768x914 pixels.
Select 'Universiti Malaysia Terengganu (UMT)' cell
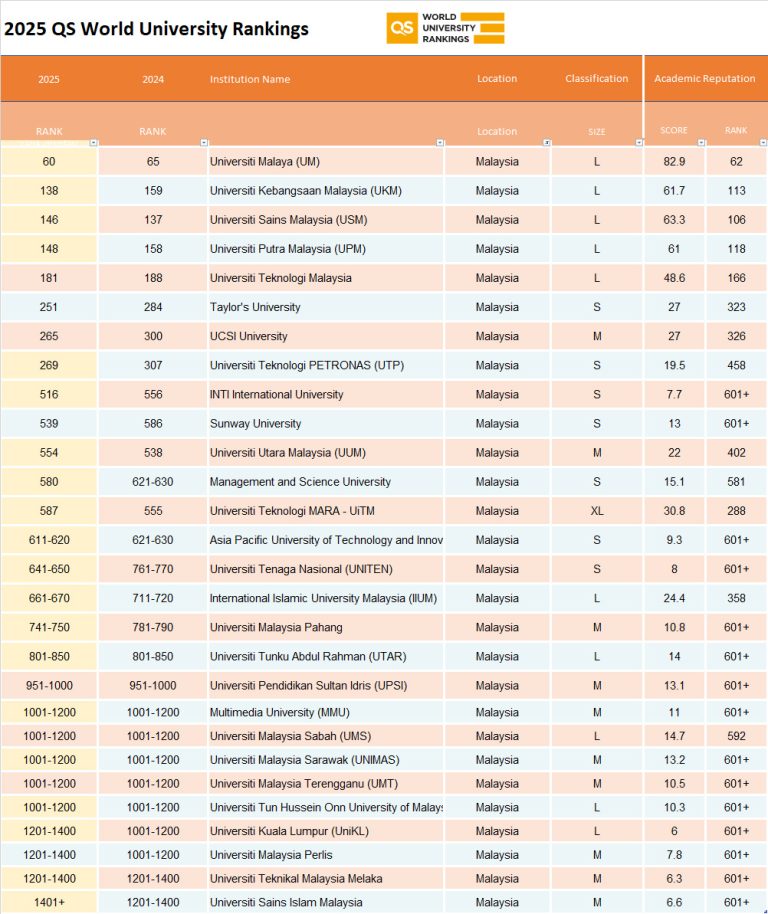pyautogui.click(x=326, y=784)
